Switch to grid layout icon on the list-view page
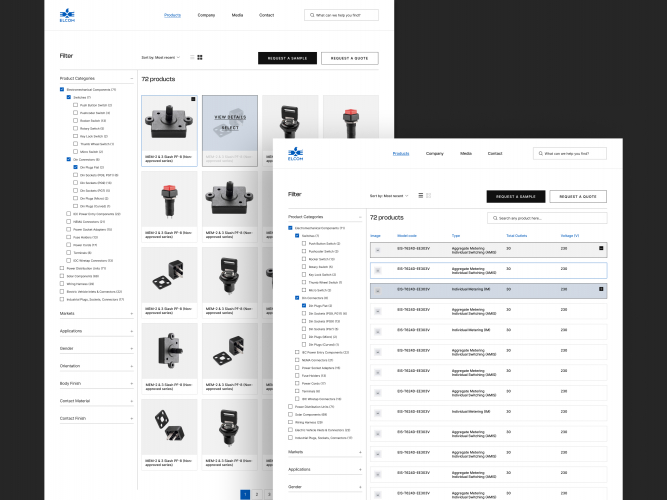This screenshot has width=667, height=500. click(x=428, y=196)
